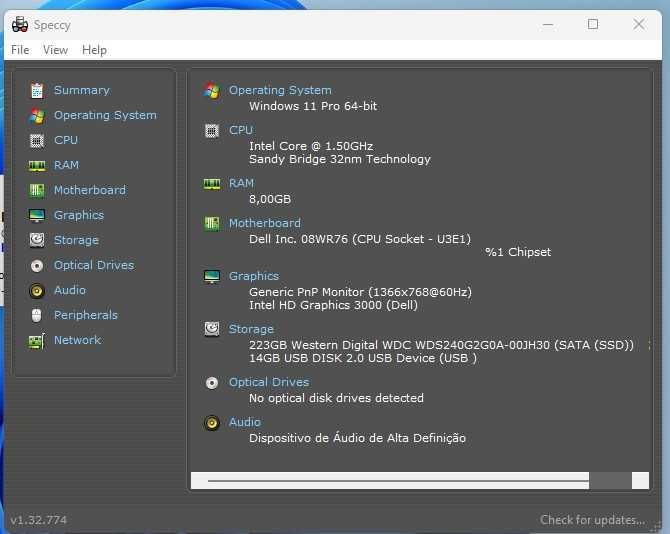Click No optical disk drives detected text
The width and height of the screenshot is (670, 534).
(x=336, y=398)
